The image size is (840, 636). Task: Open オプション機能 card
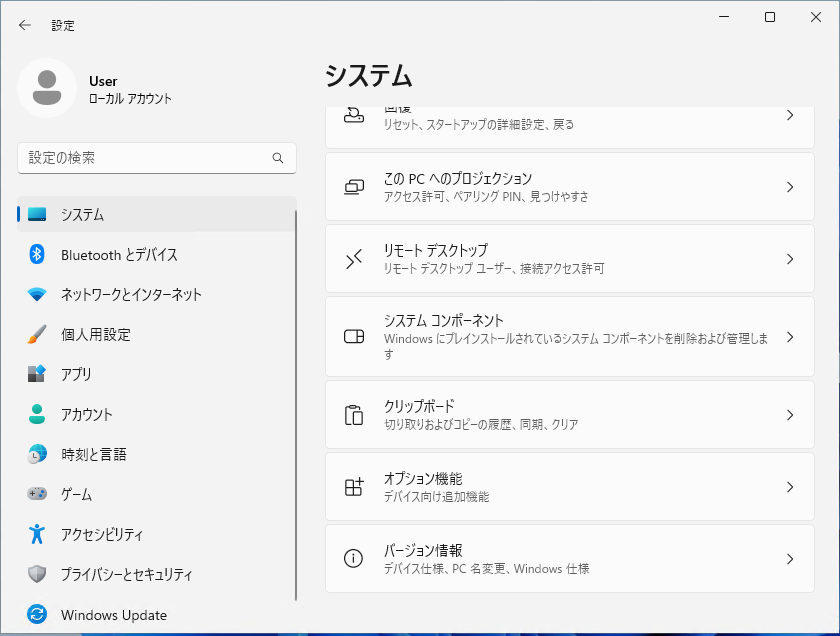(x=569, y=487)
